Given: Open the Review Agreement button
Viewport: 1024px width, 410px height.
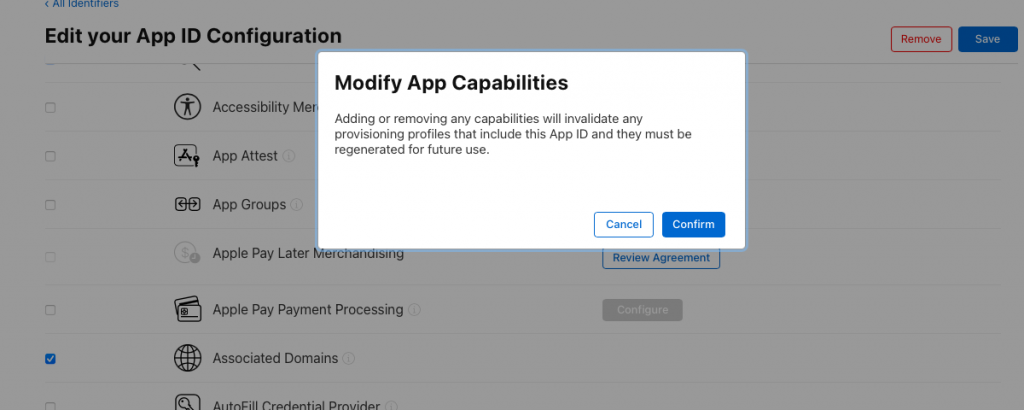Looking at the screenshot, I should (x=660, y=257).
